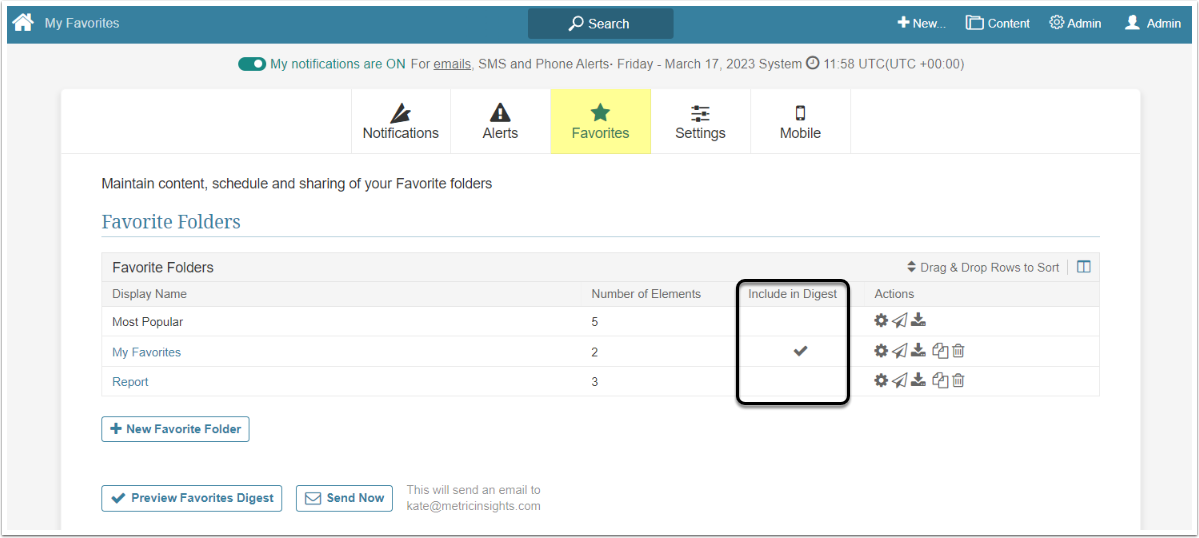Download the Report folder
The width and height of the screenshot is (1199, 538).
[918, 381]
